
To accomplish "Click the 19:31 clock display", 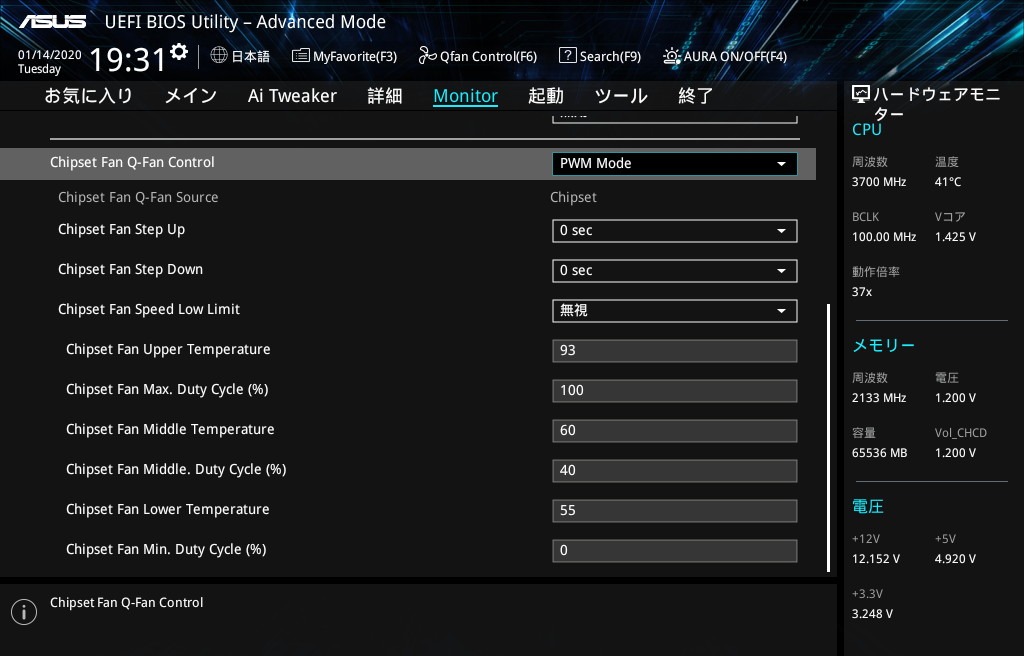I will click(x=128, y=60).
